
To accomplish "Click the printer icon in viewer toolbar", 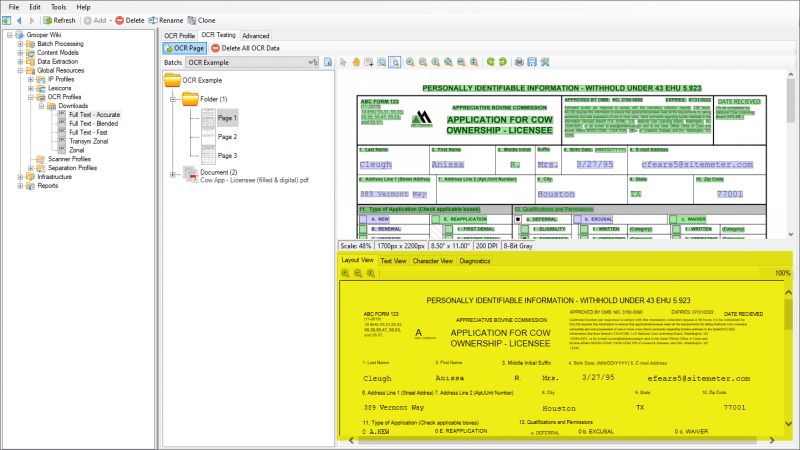I will [518, 62].
